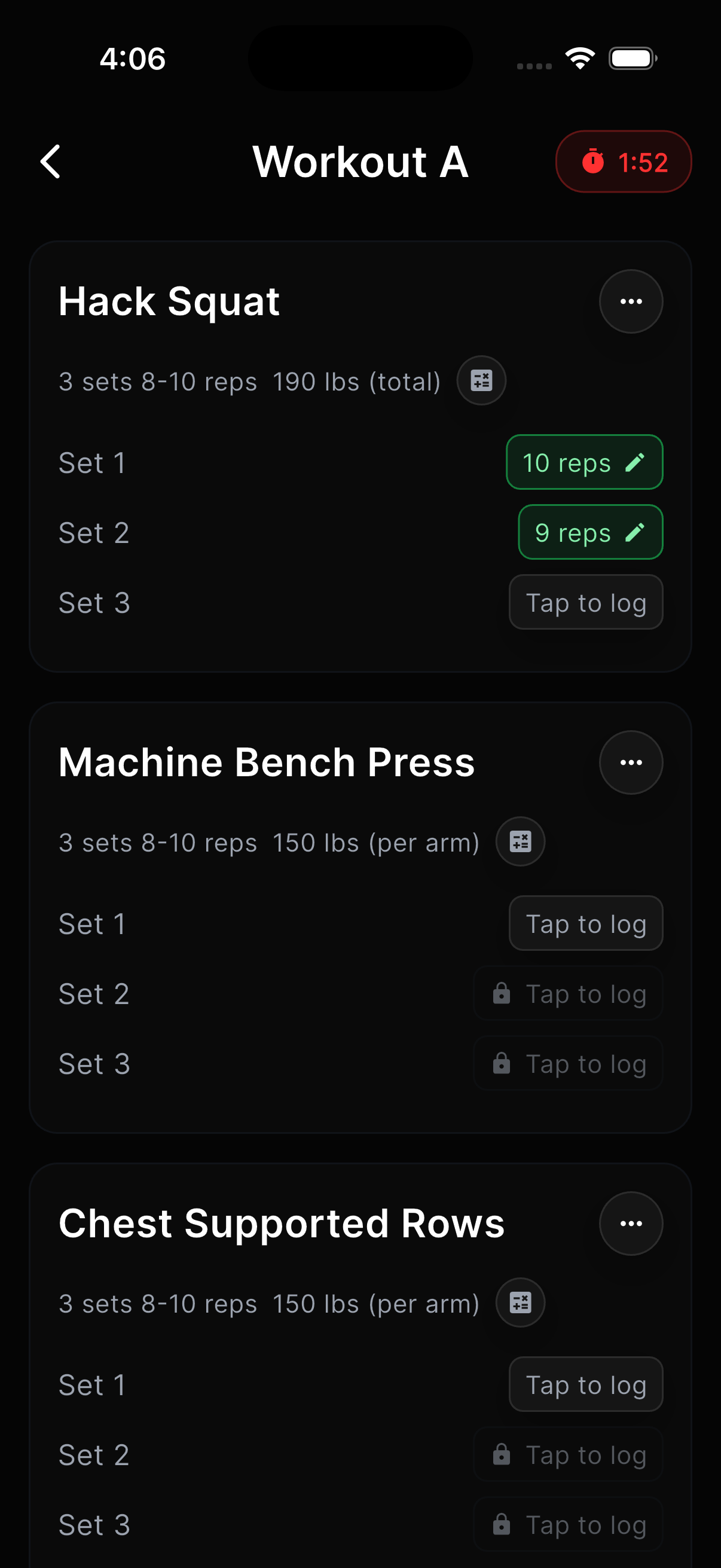This screenshot has width=721, height=1568.
Task: Select the Hack Squat exercise title
Action: (169, 301)
